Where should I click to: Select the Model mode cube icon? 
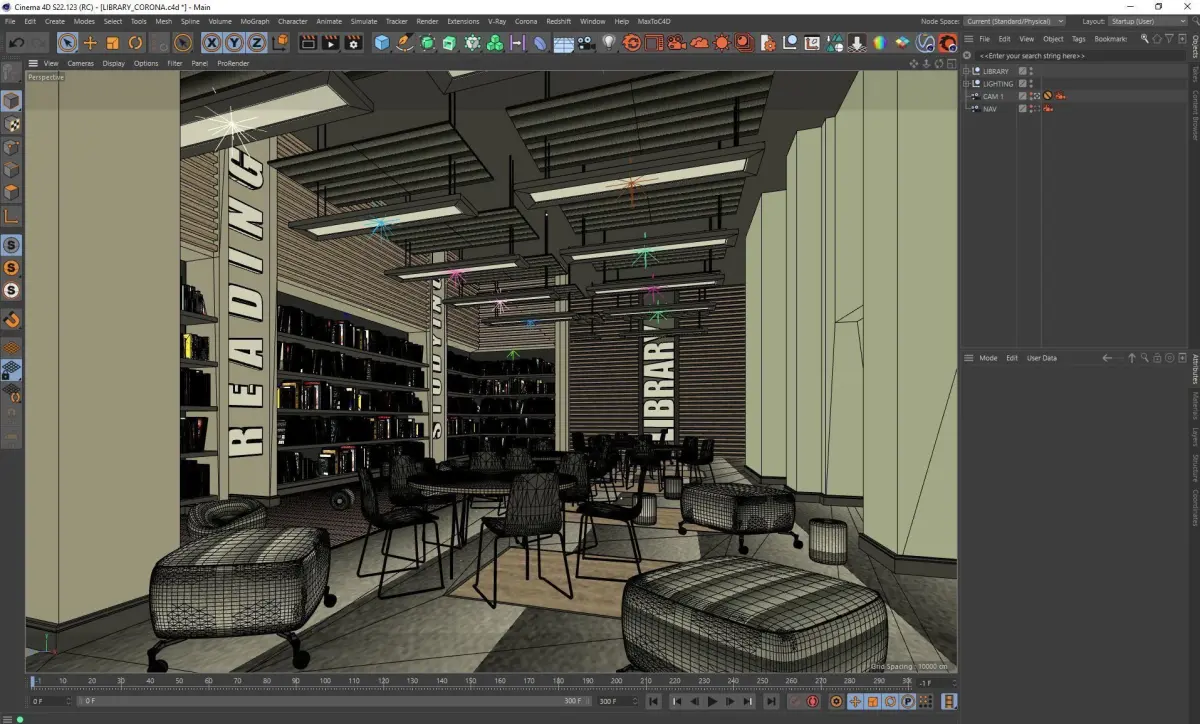[11, 101]
